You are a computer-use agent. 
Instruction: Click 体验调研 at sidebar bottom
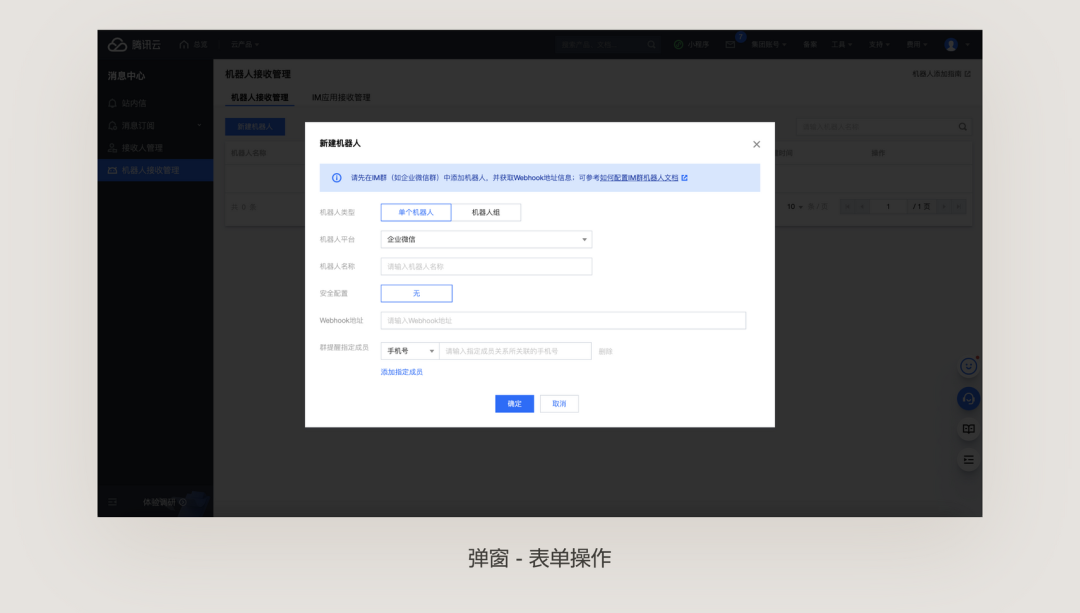tap(165, 502)
